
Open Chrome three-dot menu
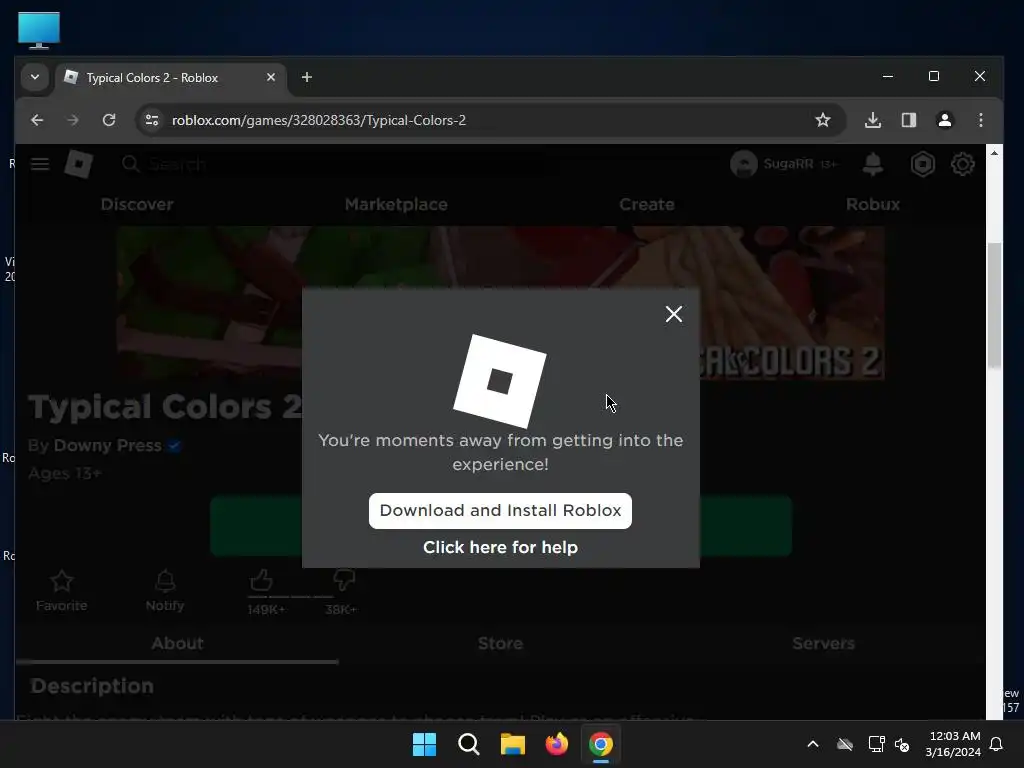pyautogui.click(x=980, y=120)
